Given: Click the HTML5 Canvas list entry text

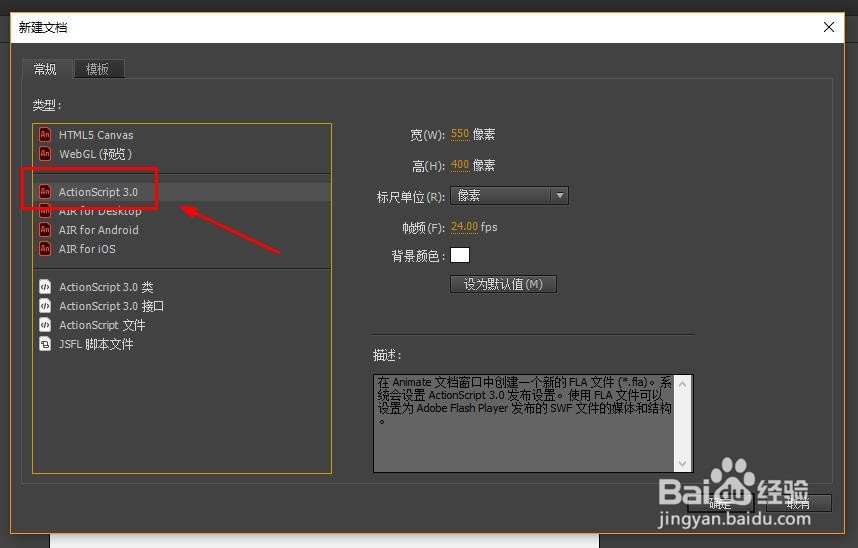Looking at the screenshot, I should pyautogui.click(x=96, y=135).
